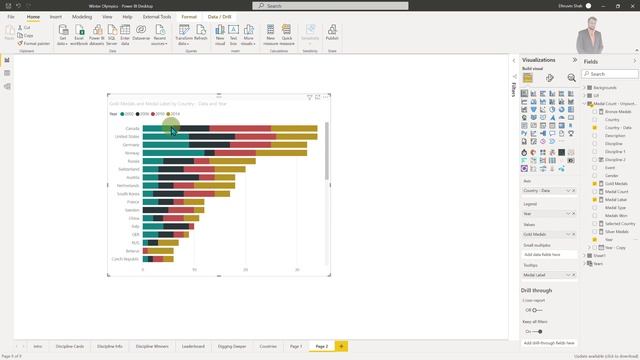The height and width of the screenshot is (360, 640).
Task: Switch to Report view in the left sidebar
Action: click(x=7, y=60)
